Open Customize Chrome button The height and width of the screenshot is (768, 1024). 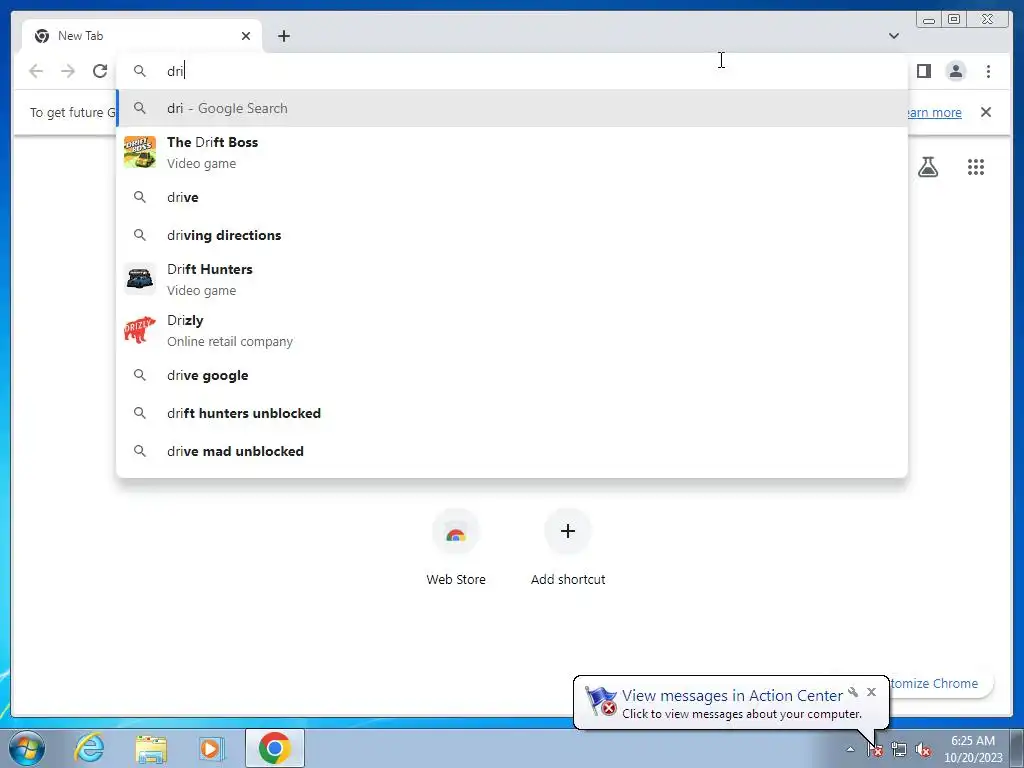(x=938, y=683)
